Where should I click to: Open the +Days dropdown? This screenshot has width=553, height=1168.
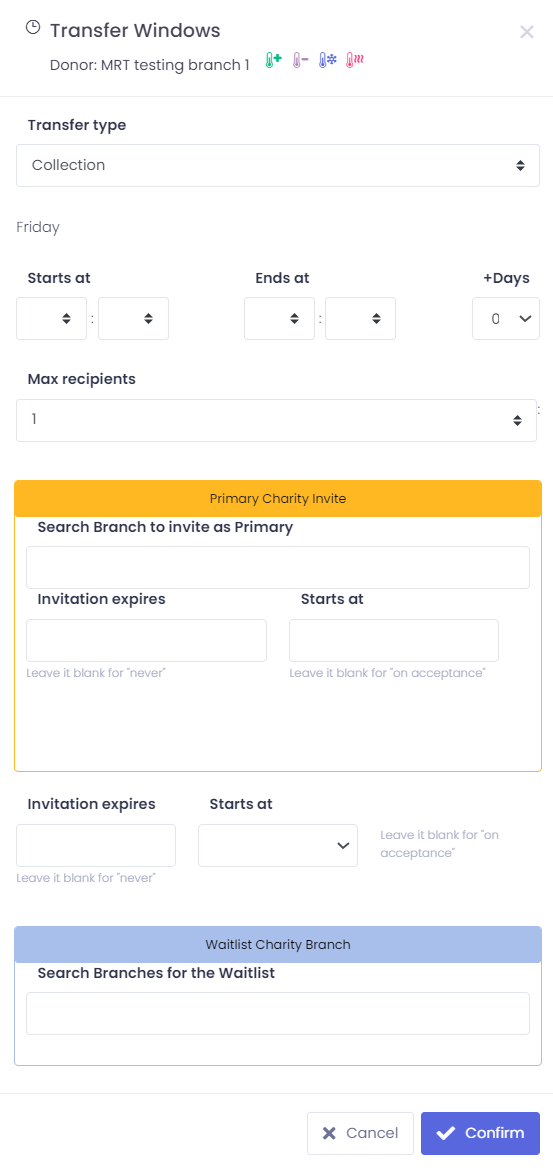tap(506, 319)
